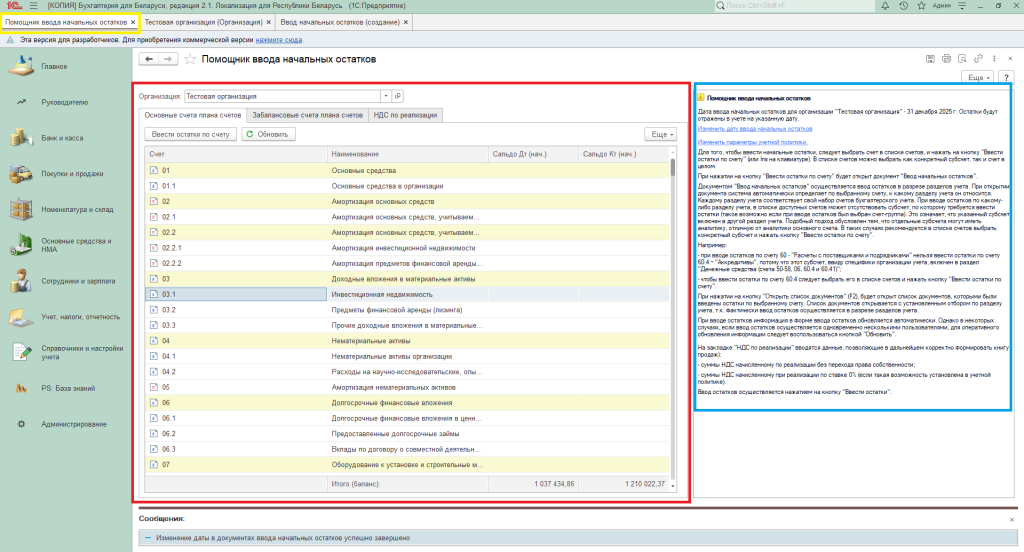This screenshot has width=1024, height=552.
Task: Expand the Организация dropdown arrow
Action: 386,96
